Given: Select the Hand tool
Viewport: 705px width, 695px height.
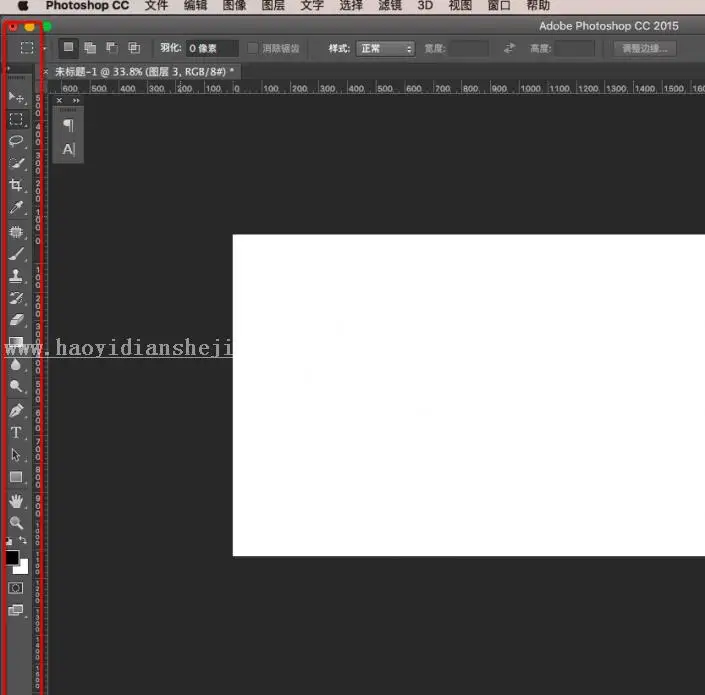Looking at the screenshot, I should (x=16, y=501).
